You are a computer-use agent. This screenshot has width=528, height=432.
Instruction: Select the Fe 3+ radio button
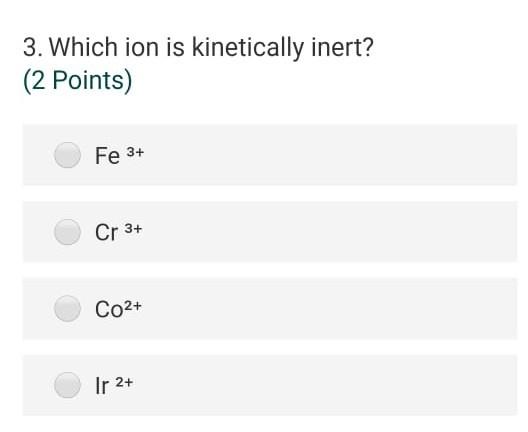67,155
